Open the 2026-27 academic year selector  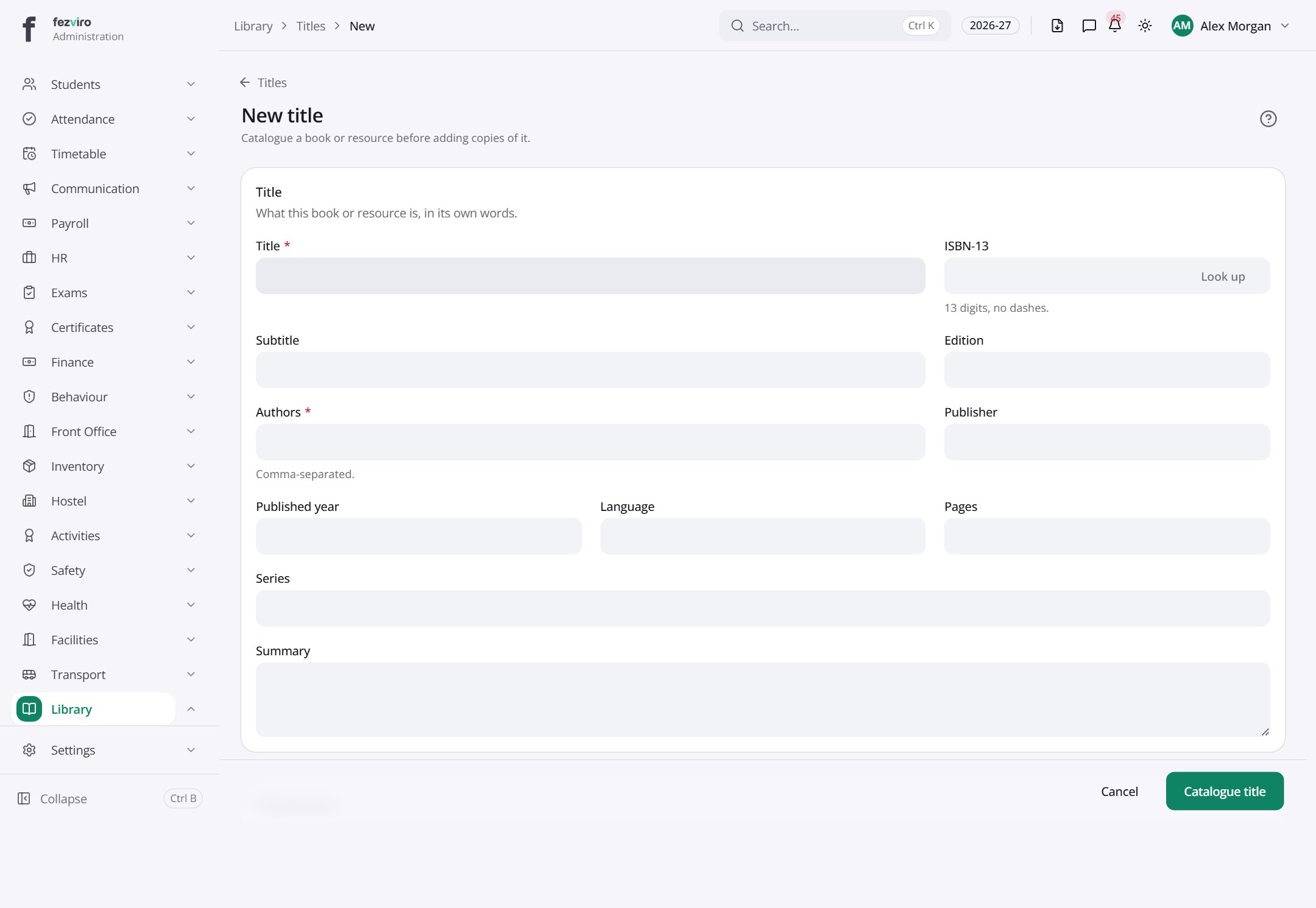click(990, 26)
